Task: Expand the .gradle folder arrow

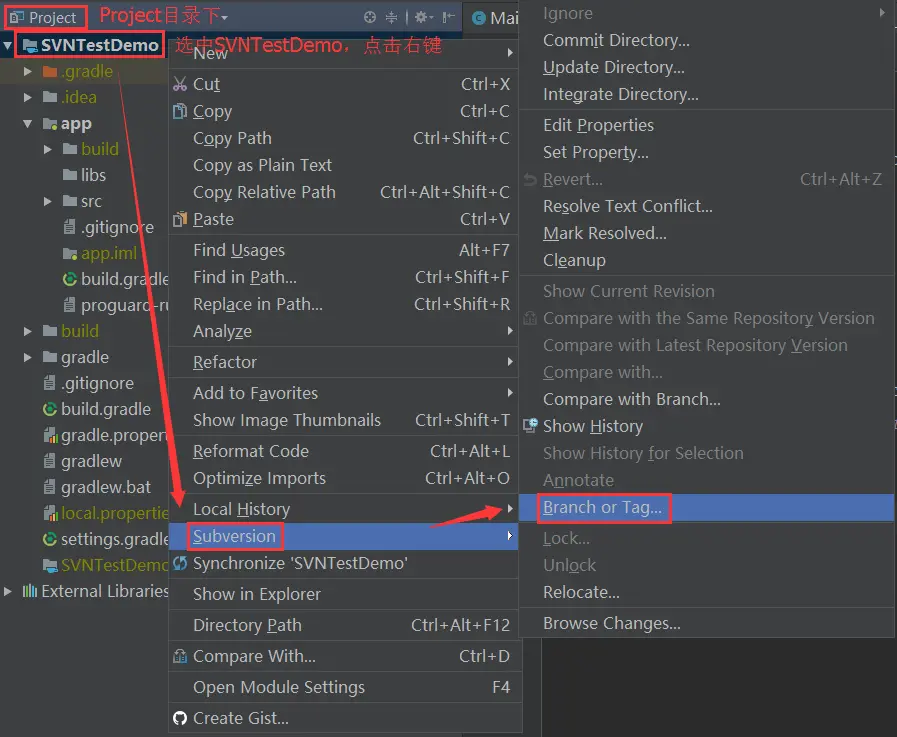Action: (x=27, y=72)
